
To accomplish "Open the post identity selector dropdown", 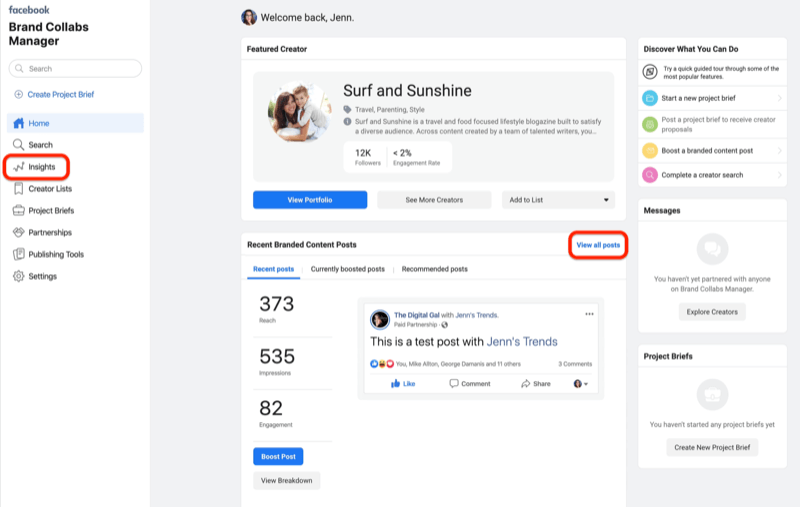I will (x=581, y=384).
